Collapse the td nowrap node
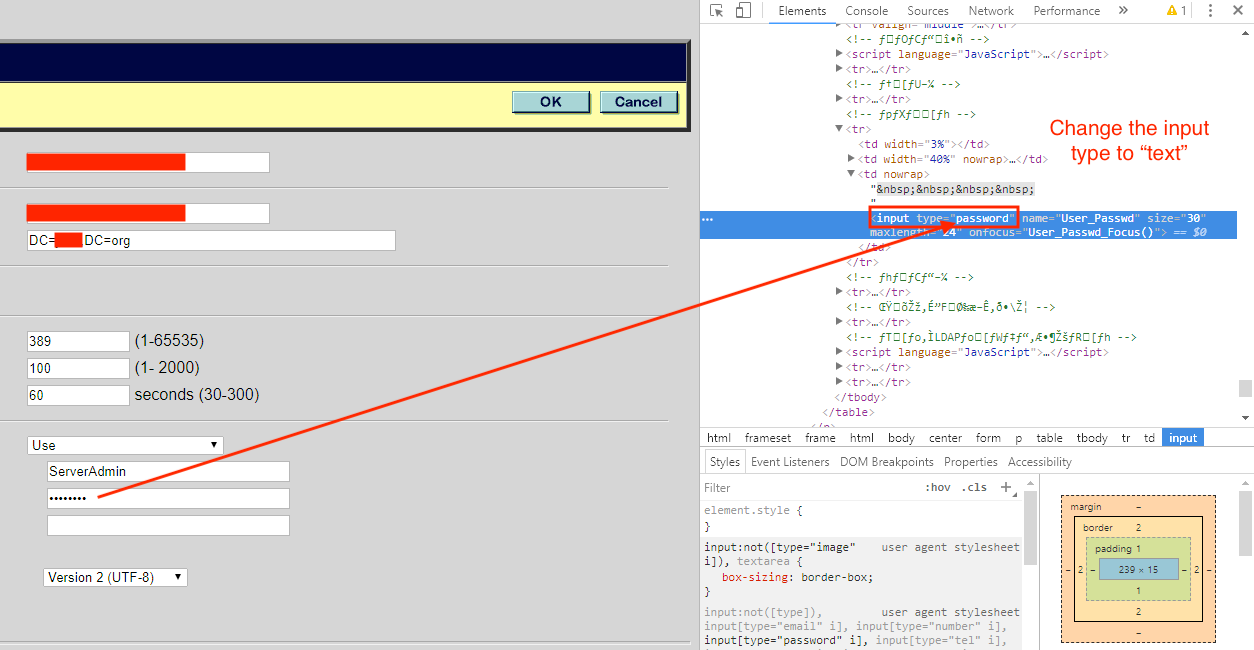Viewport: 1254px width, 650px height. click(x=851, y=174)
